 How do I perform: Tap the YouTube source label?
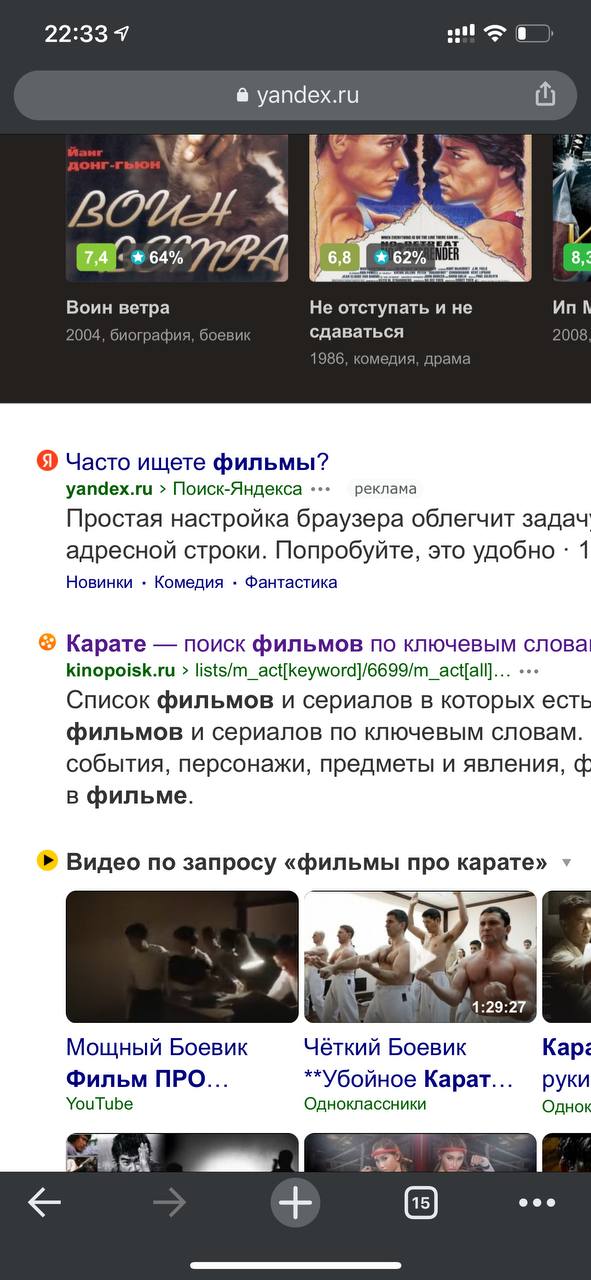coord(99,1104)
